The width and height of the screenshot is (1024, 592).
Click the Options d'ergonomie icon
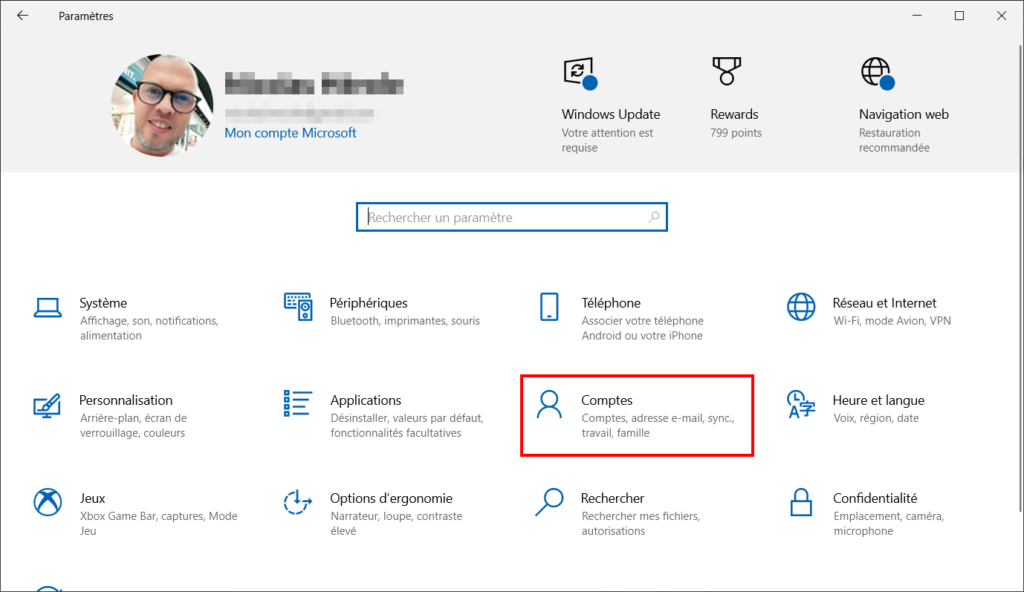coord(298,502)
